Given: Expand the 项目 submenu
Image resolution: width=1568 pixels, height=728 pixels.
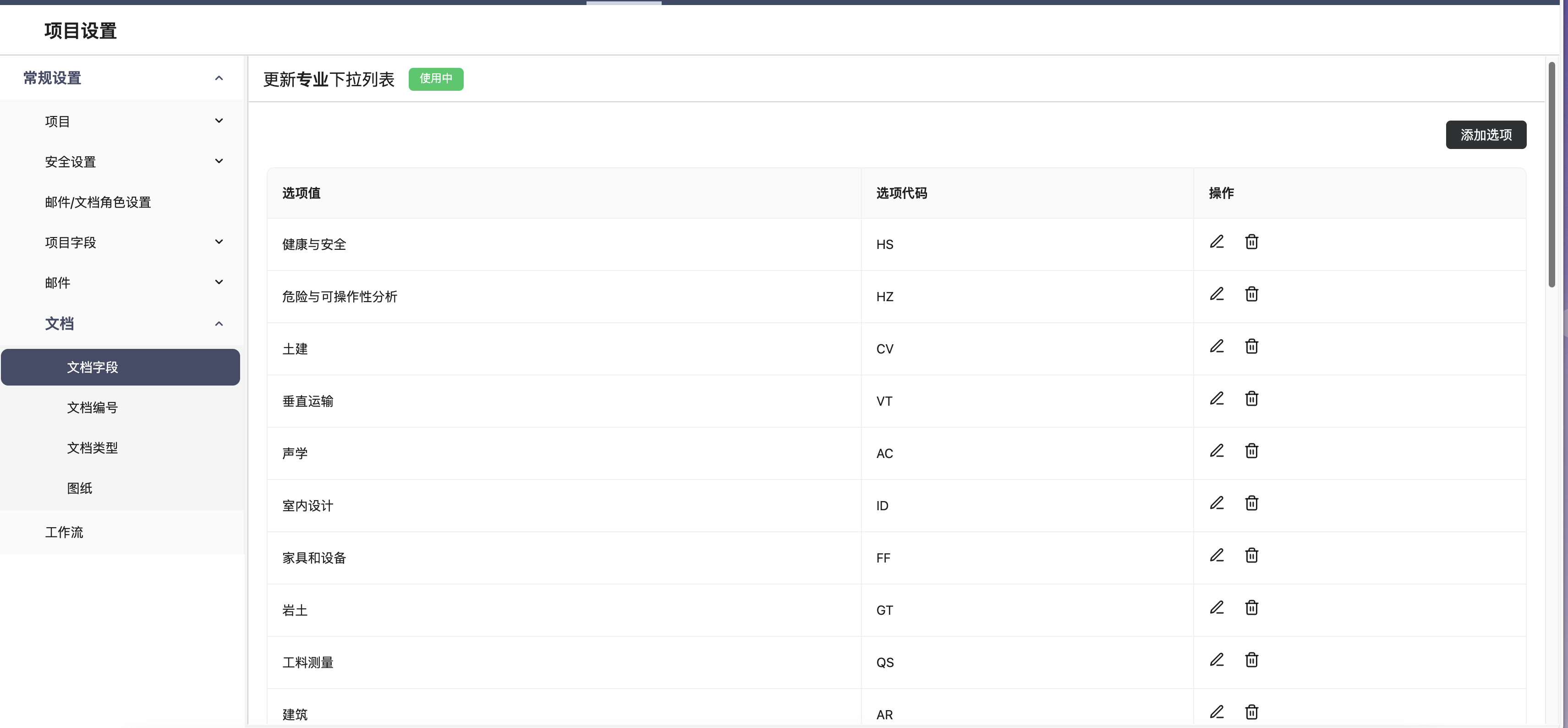Looking at the screenshot, I should [219, 121].
